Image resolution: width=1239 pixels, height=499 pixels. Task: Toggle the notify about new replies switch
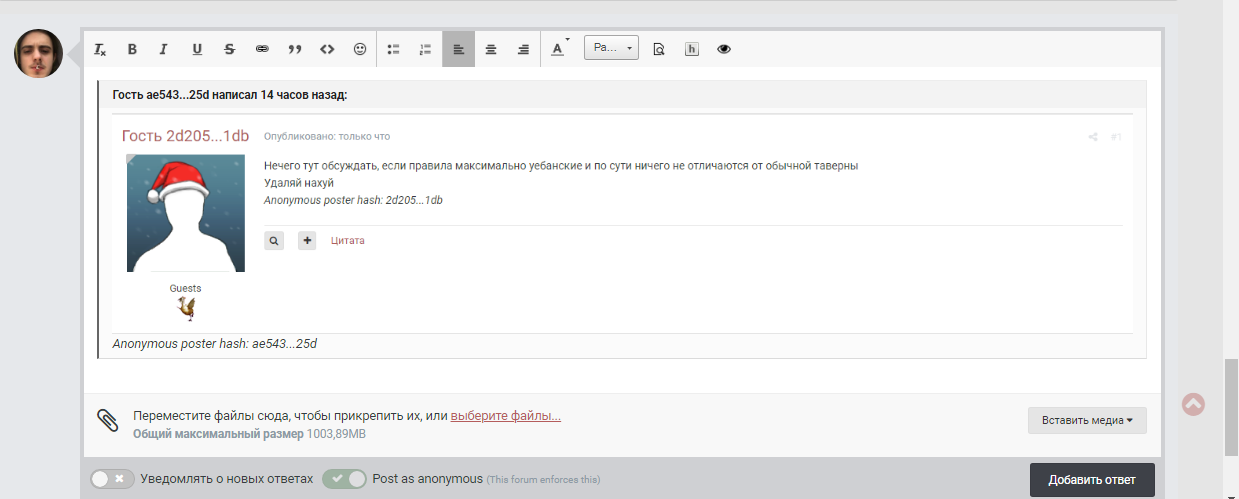112,479
